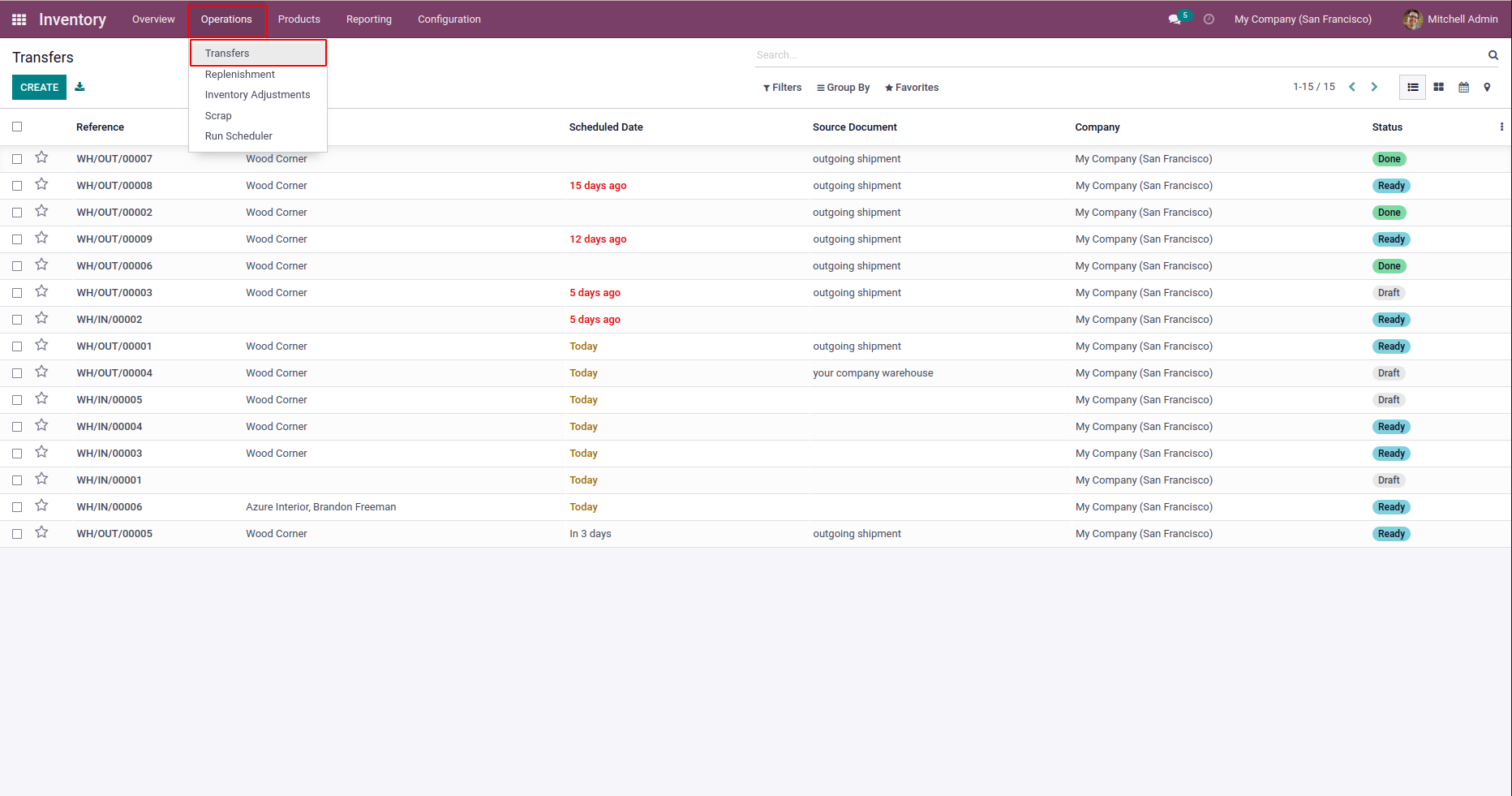
Task: Open the Group By dropdown
Action: [x=843, y=88]
